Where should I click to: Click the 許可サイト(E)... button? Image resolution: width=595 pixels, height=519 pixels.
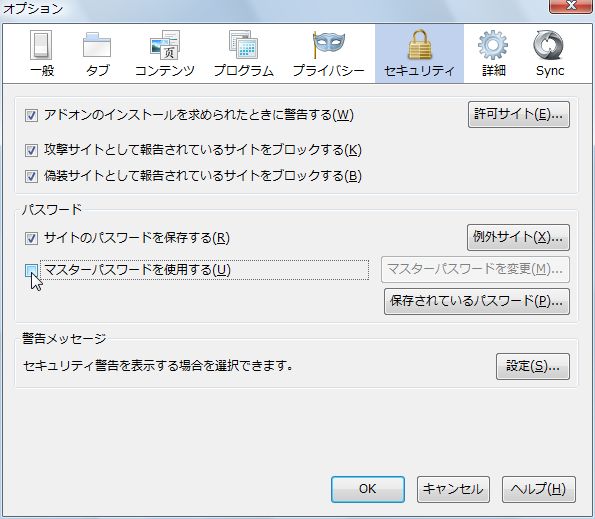coord(519,114)
